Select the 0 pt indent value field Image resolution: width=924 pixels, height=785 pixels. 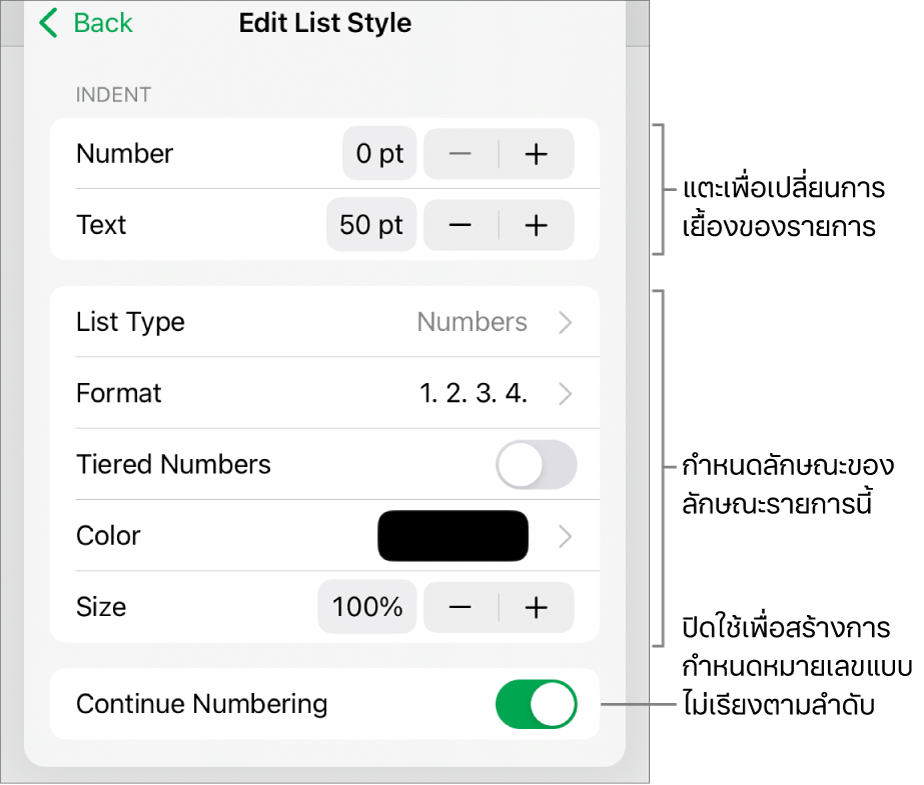point(379,154)
